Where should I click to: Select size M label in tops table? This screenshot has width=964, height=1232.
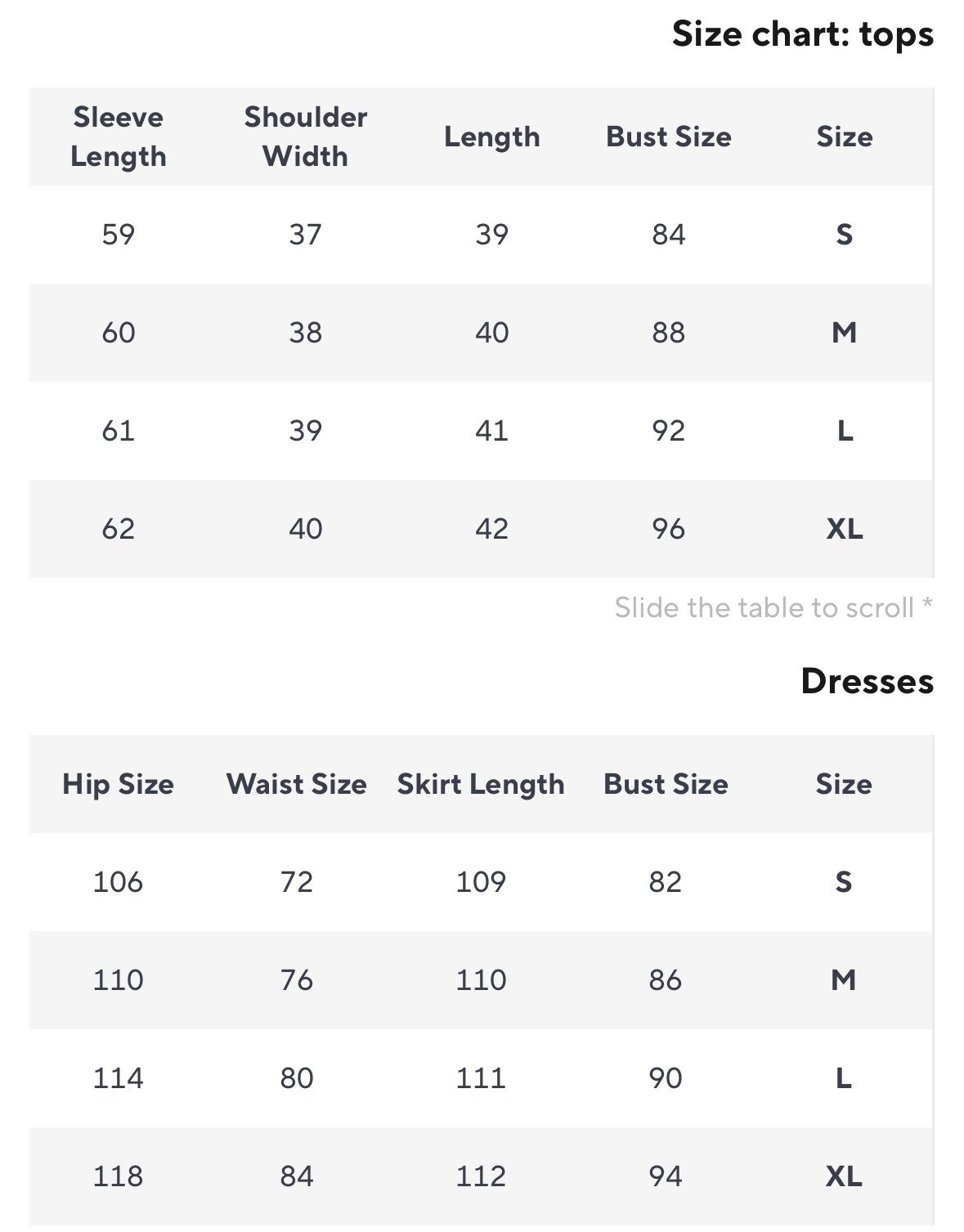(844, 333)
